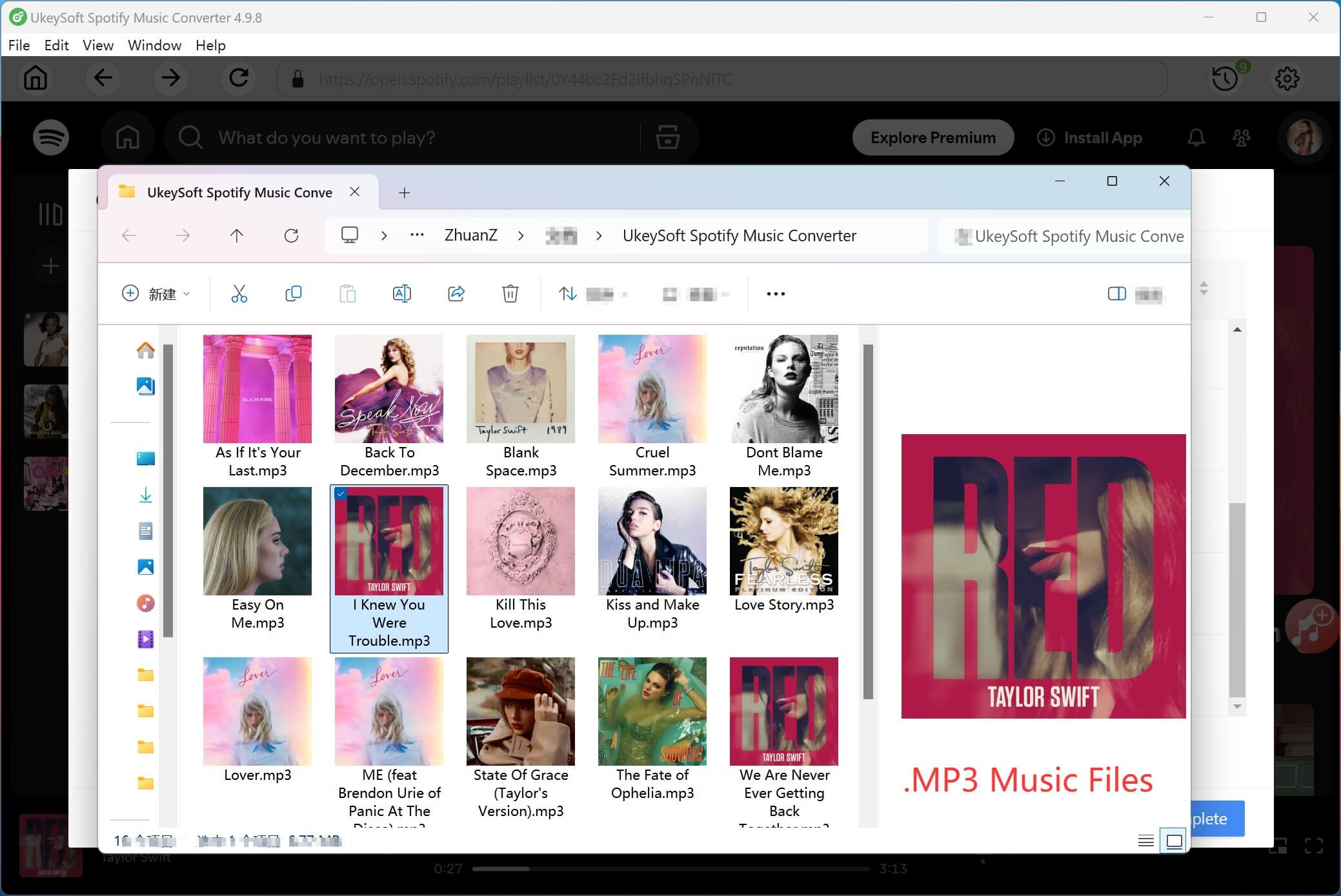Viewport: 1341px width, 896px height.
Task: Expand the breadcrumb ellipsis in address bar
Action: click(418, 235)
